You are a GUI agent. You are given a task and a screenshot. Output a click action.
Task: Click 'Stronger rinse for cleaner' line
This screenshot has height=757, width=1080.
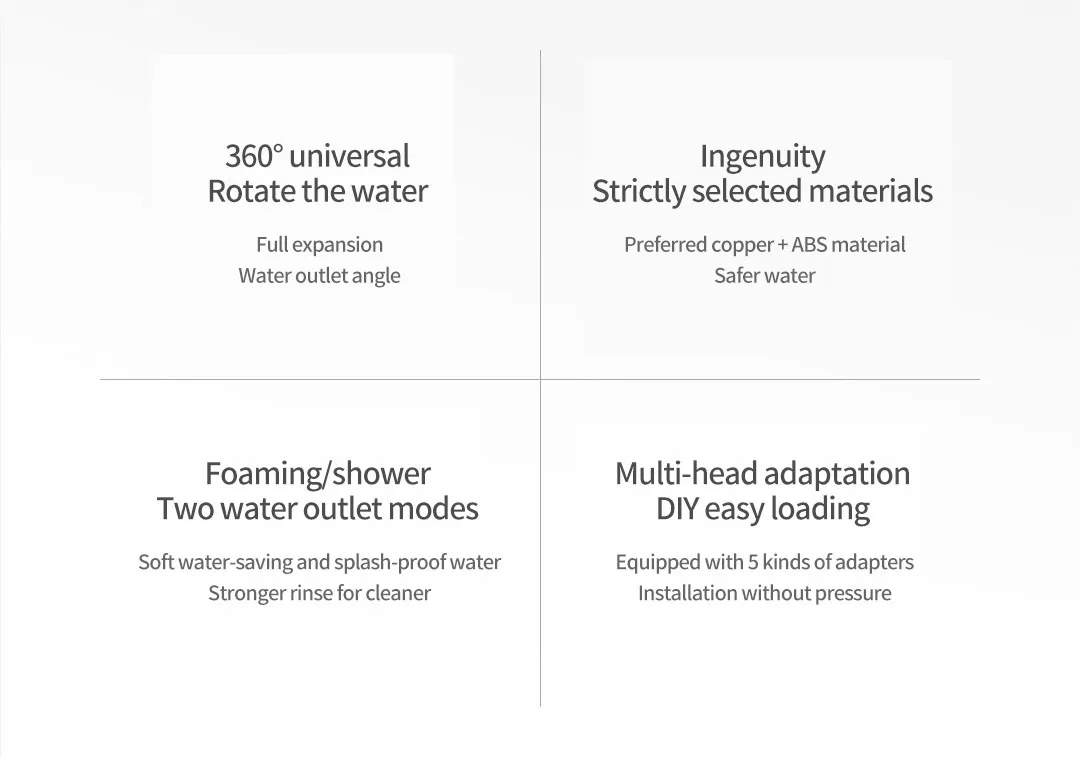(x=320, y=593)
